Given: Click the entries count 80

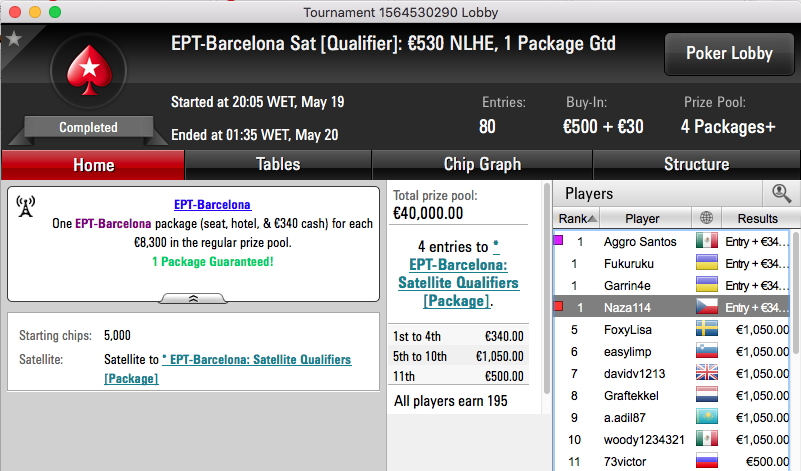Looking at the screenshot, I should coord(487,126).
